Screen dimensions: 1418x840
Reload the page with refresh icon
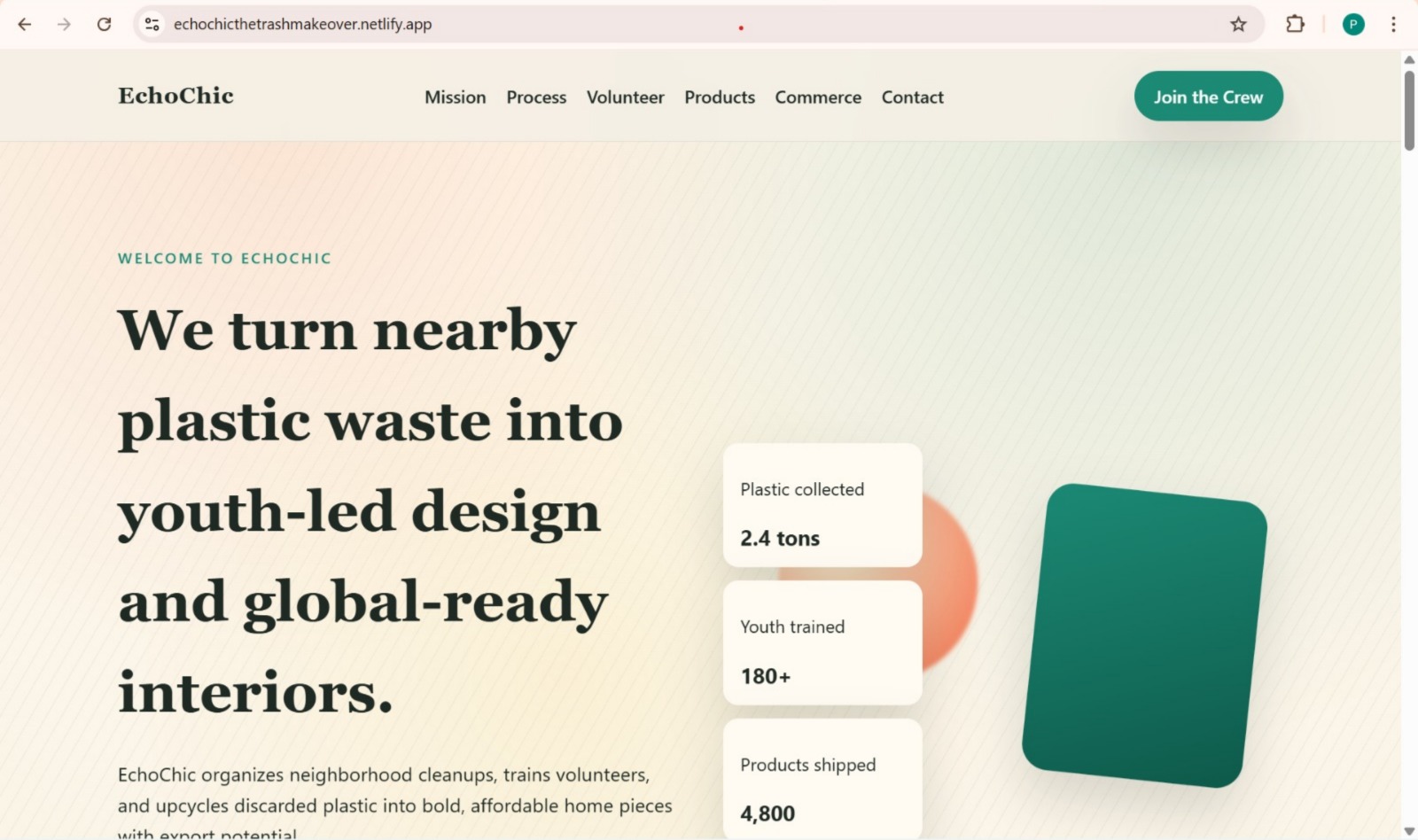click(x=104, y=24)
